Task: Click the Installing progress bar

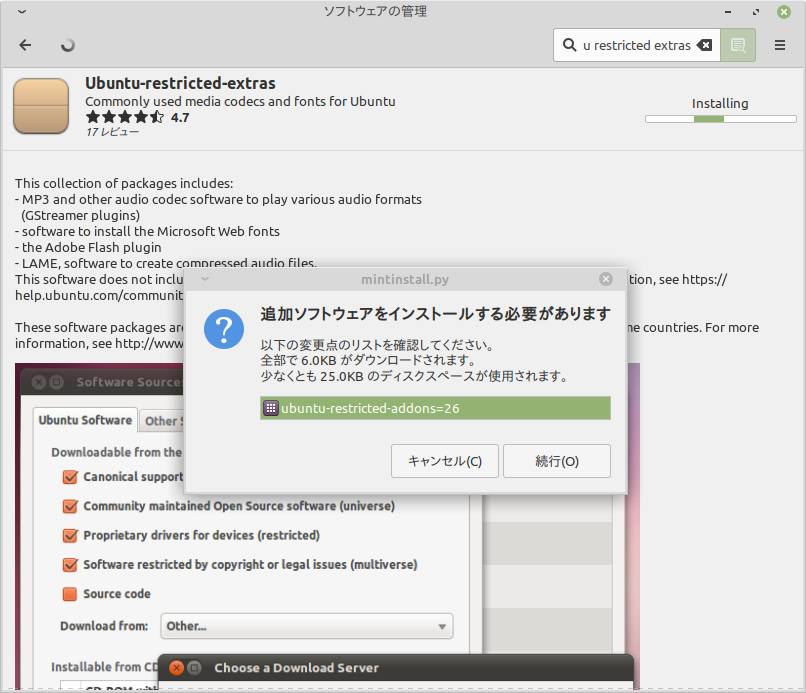Action: point(721,119)
